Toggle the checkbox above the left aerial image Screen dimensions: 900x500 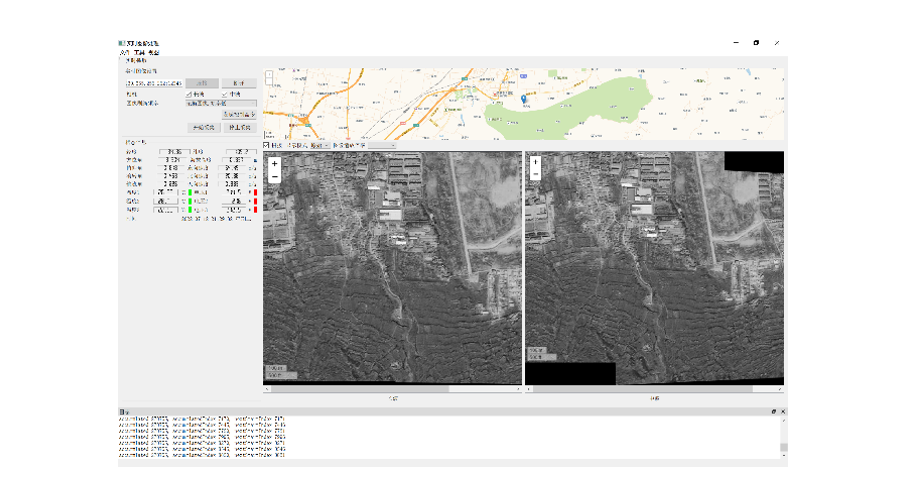267,146
